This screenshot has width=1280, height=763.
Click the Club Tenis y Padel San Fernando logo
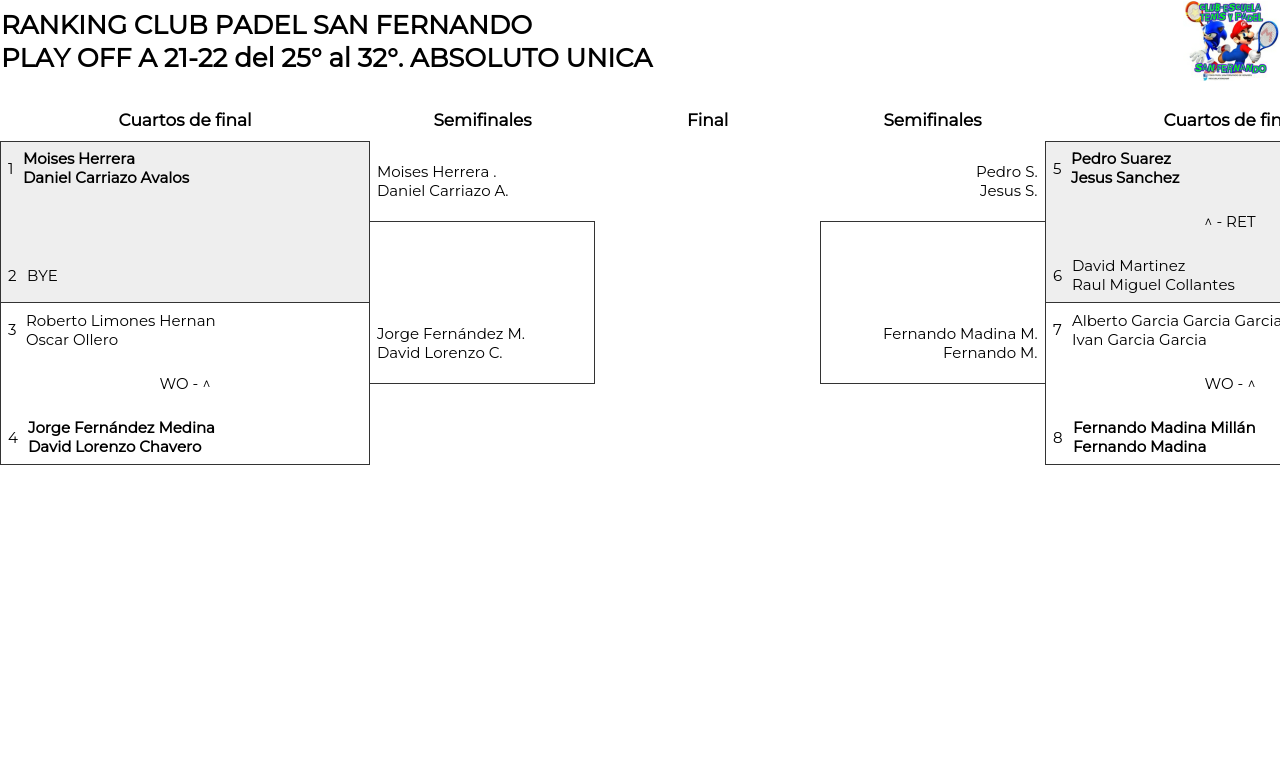1230,40
